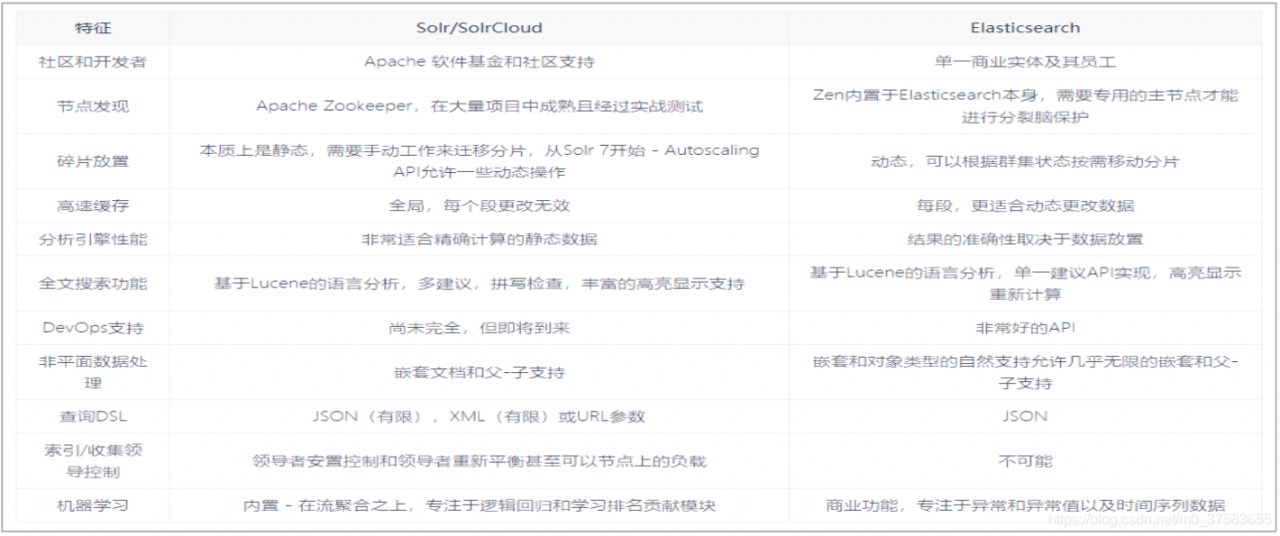
Task: Click the 商业功能，专注于异常 cell
Action: tap(1025, 506)
